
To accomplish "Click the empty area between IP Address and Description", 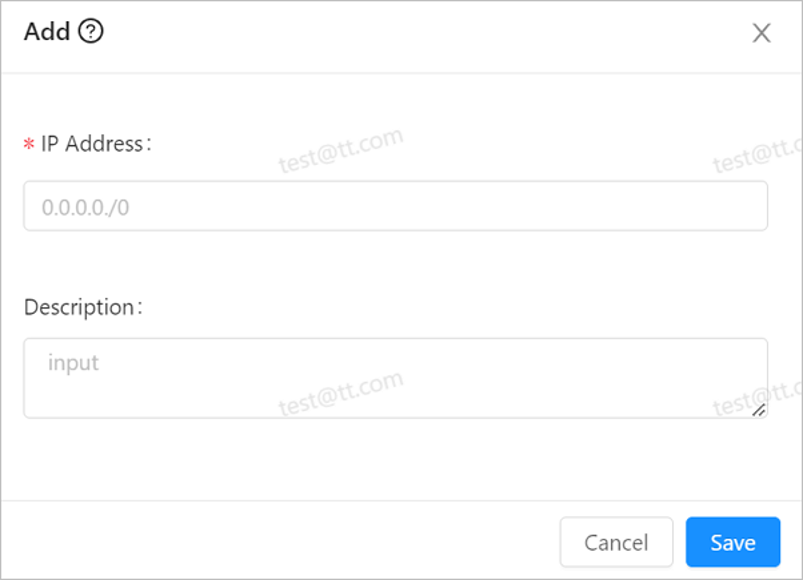I will (395, 264).
